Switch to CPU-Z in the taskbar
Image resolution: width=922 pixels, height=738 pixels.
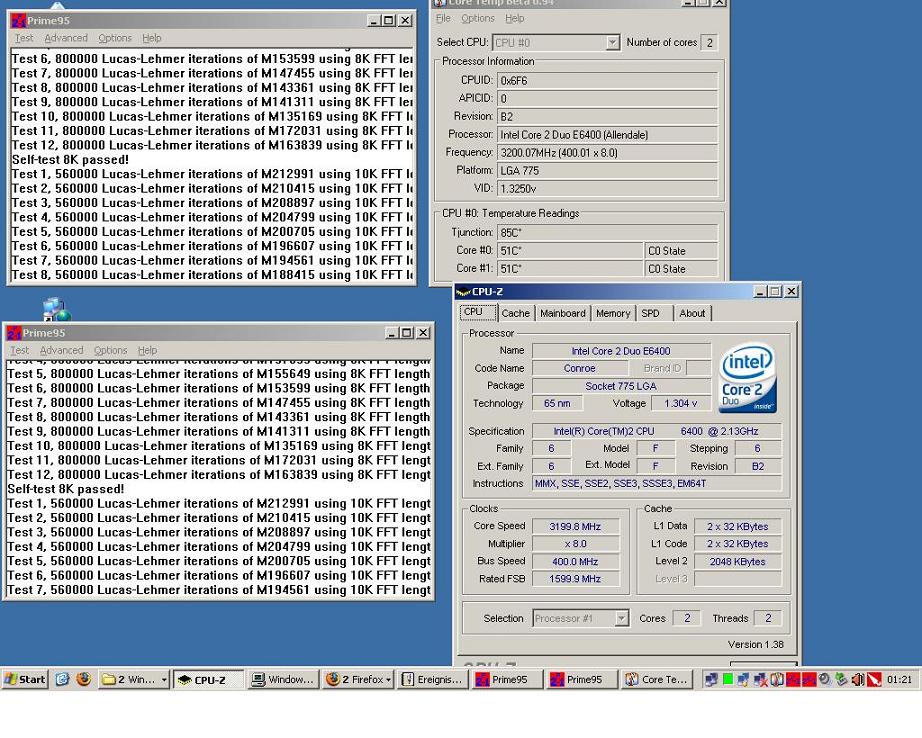click(x=209, y=680)
